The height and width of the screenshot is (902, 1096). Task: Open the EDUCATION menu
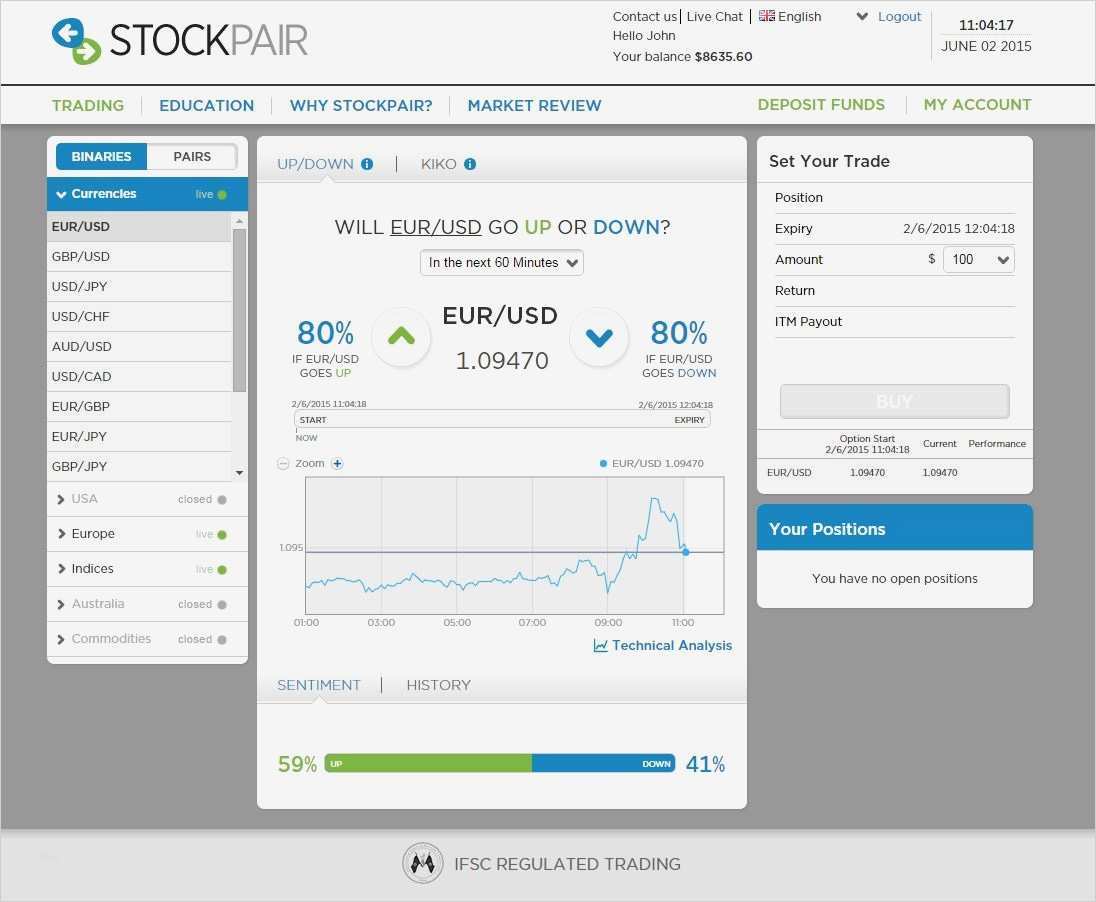click(x=207, y=106)
